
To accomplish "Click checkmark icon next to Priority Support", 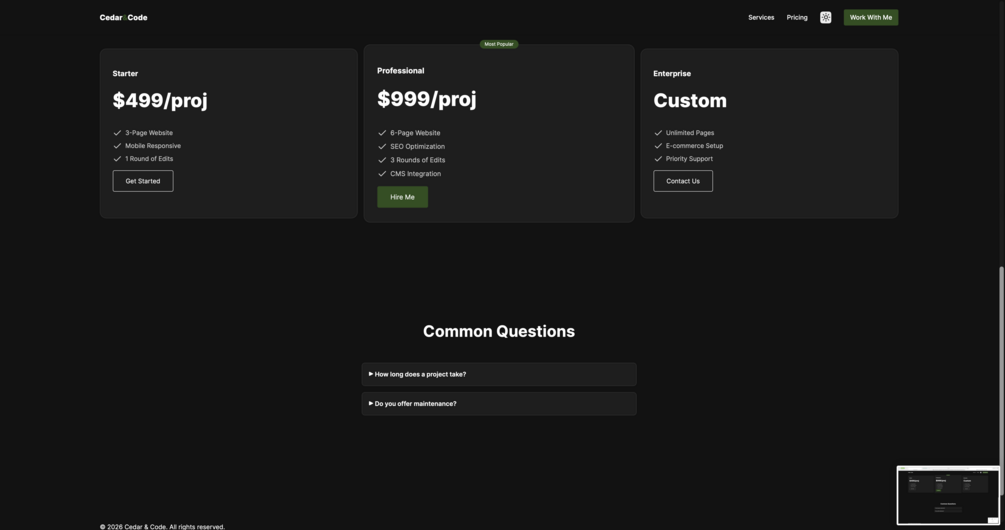I will [658, 158].
